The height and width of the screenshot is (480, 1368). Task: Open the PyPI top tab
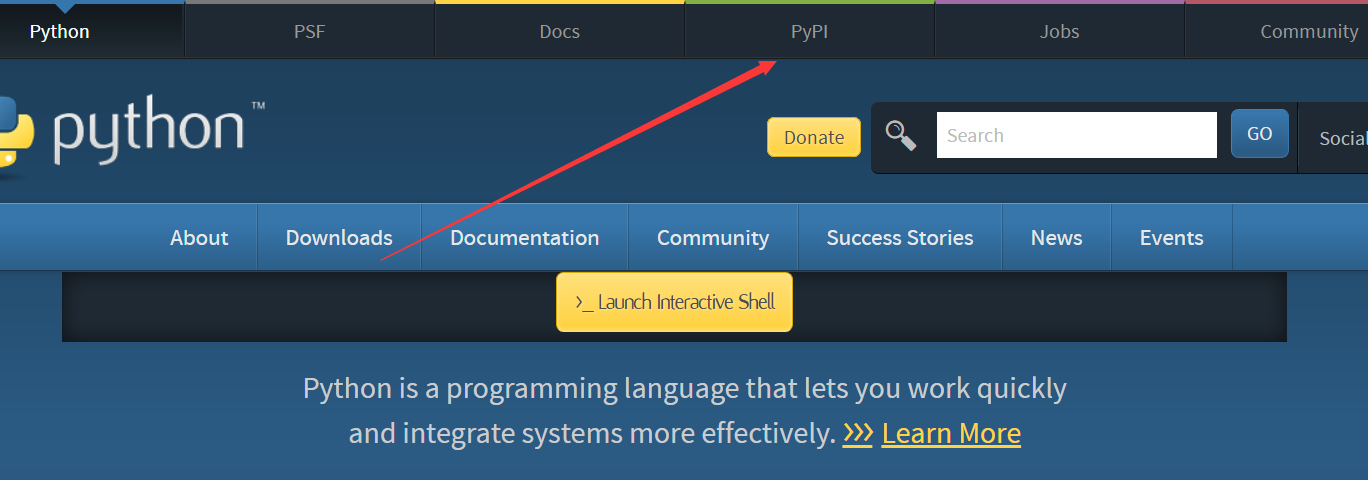coord(810,31)
